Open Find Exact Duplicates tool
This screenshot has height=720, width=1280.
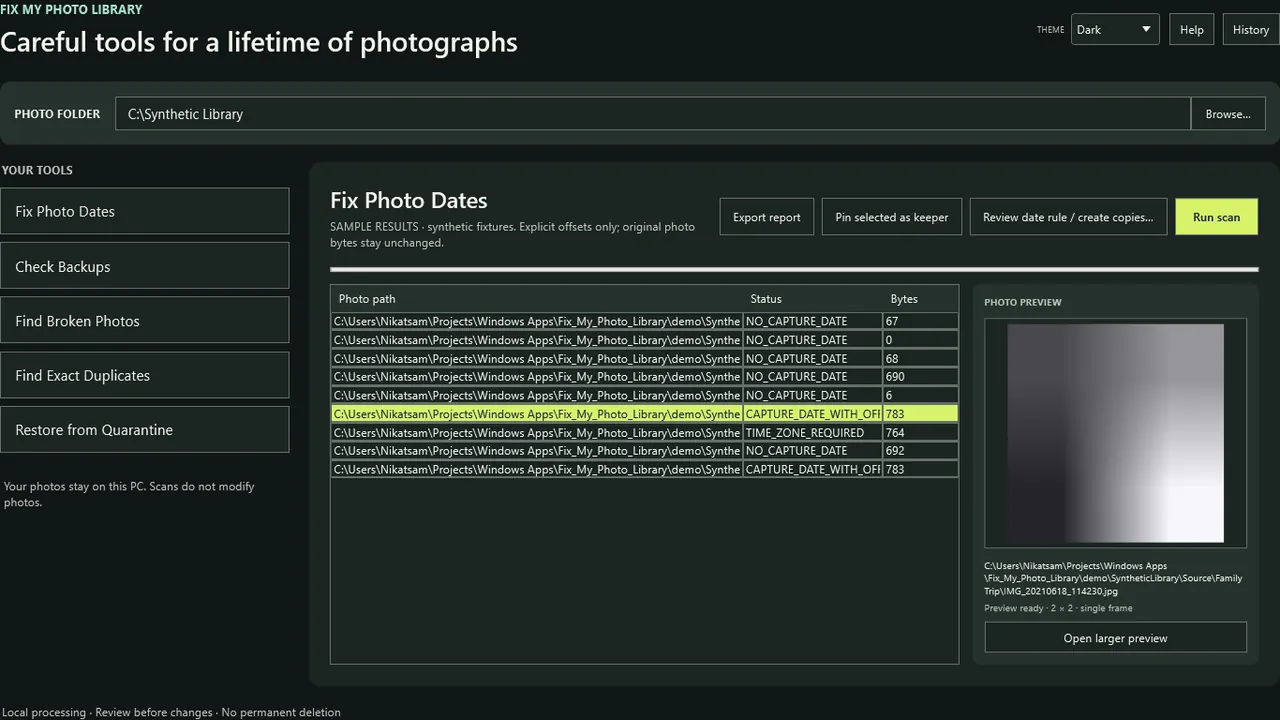(145, 375)
